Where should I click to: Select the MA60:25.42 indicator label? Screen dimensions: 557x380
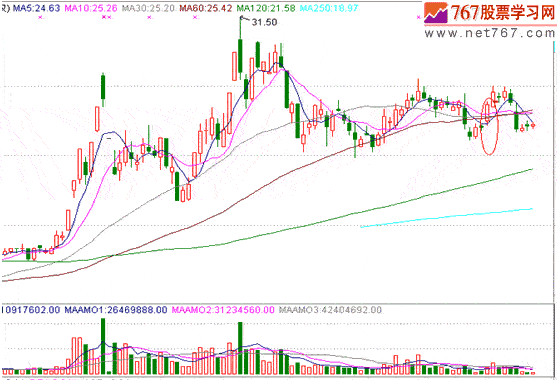[x=206, y=8]
